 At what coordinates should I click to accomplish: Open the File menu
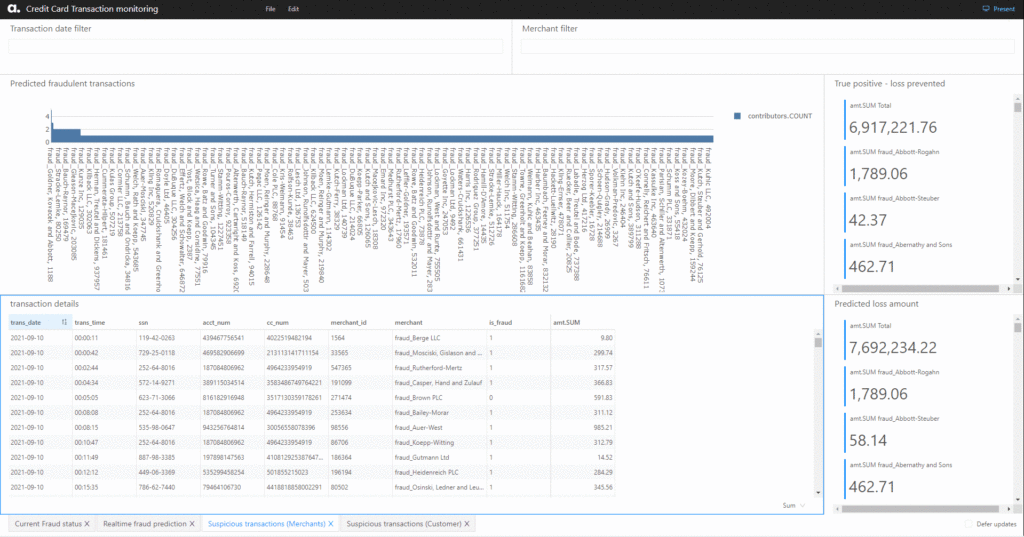point(270,9)
